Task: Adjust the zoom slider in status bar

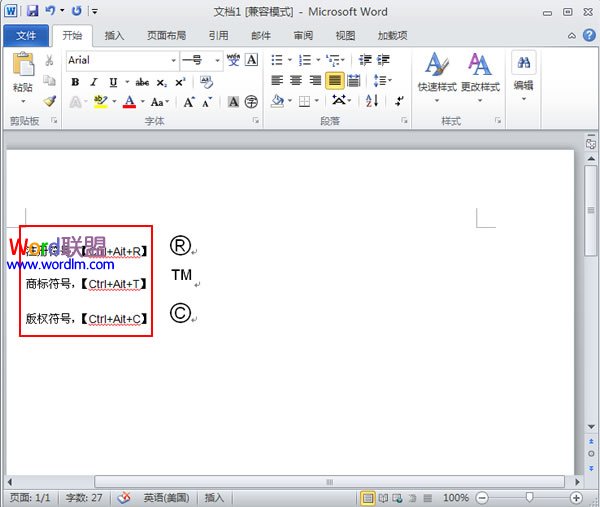Action: pos(529,497)
